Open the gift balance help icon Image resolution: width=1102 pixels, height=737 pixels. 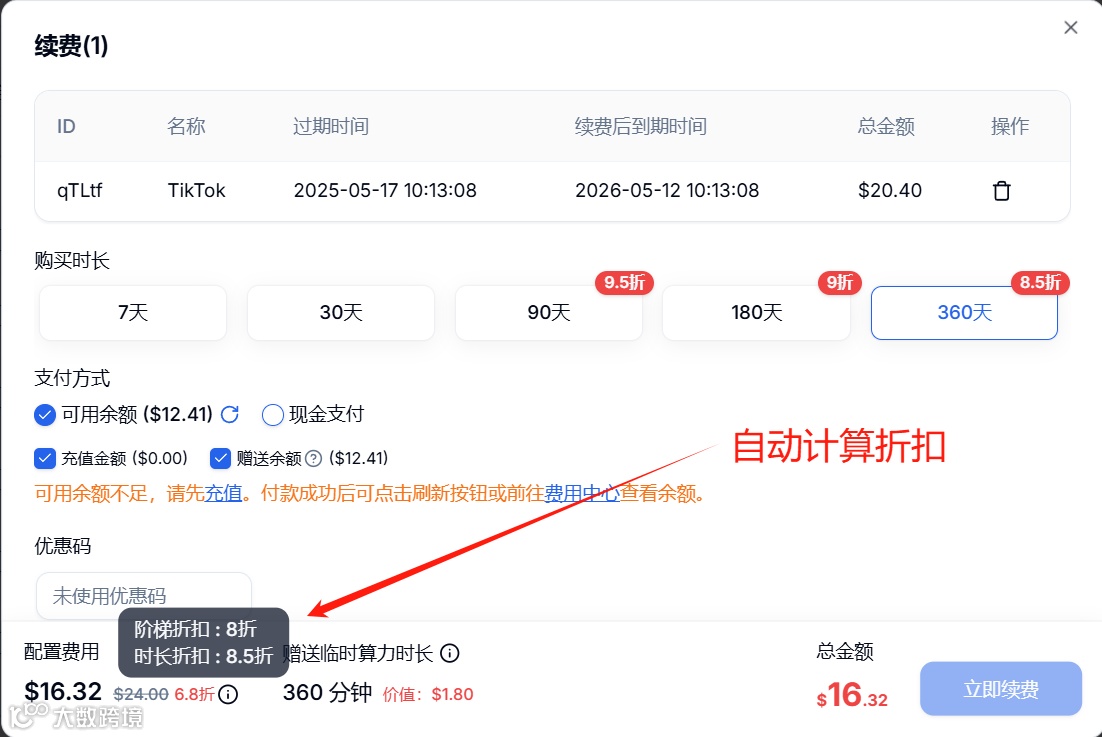pos(314,459)
